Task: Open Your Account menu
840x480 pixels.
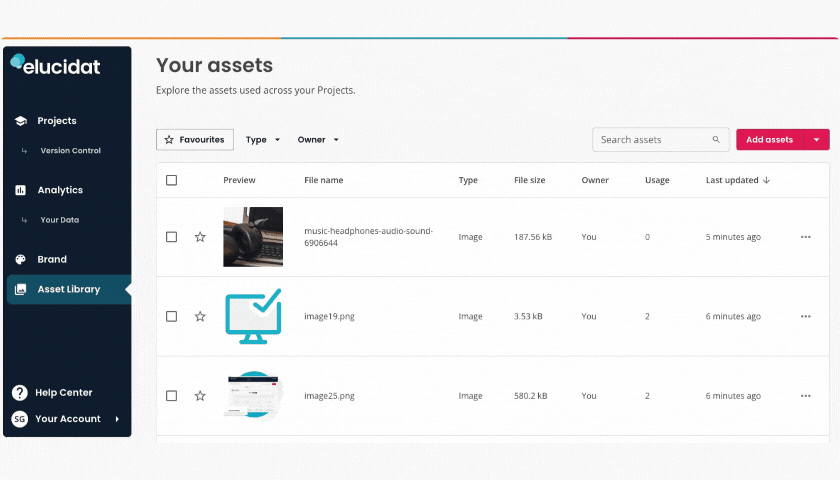Action: point(67,419)
